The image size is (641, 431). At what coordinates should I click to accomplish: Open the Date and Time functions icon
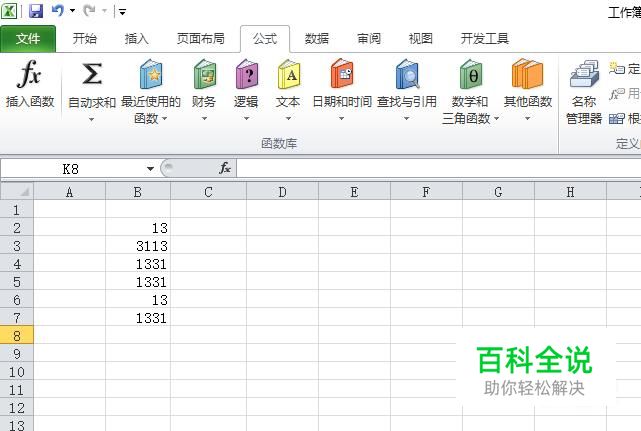342,74
